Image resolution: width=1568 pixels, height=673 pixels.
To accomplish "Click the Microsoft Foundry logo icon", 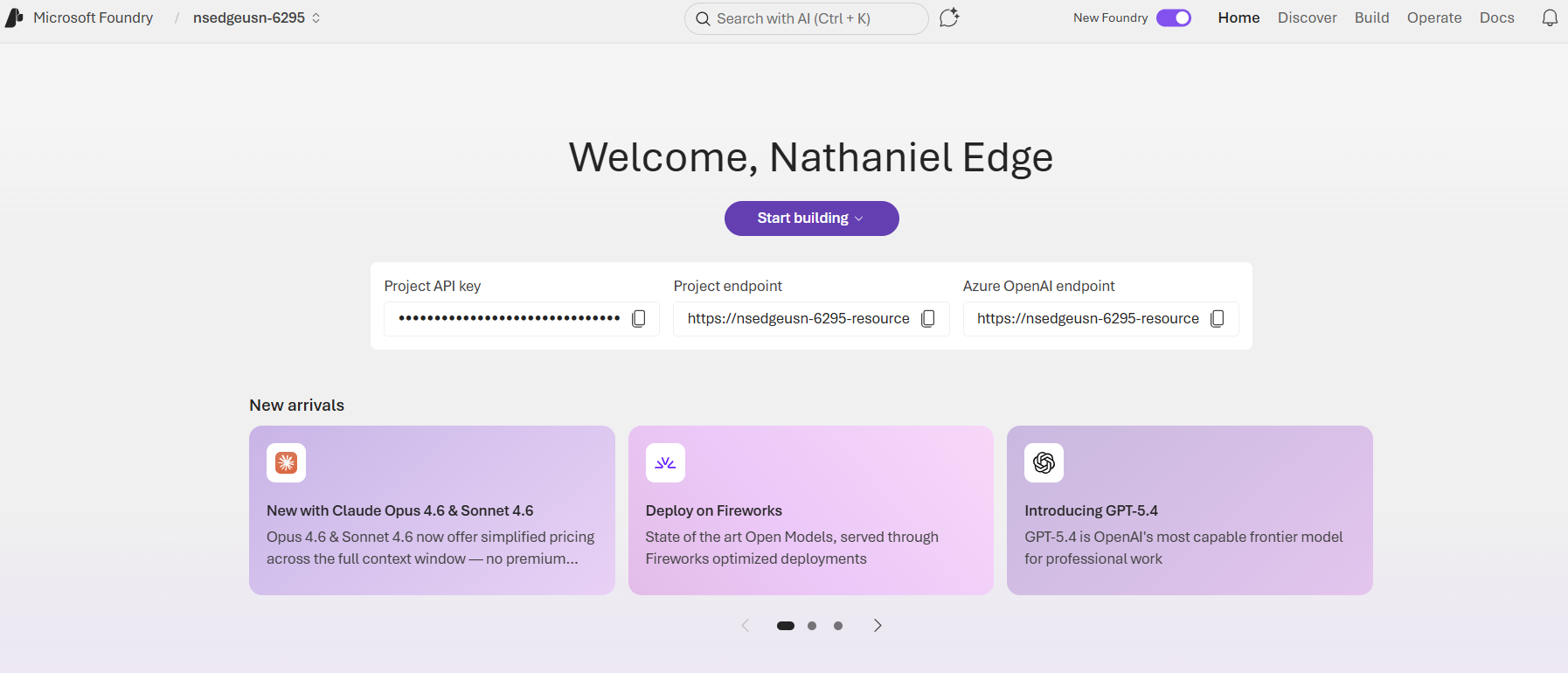I will pyautogui.click(x=14, y=17).
